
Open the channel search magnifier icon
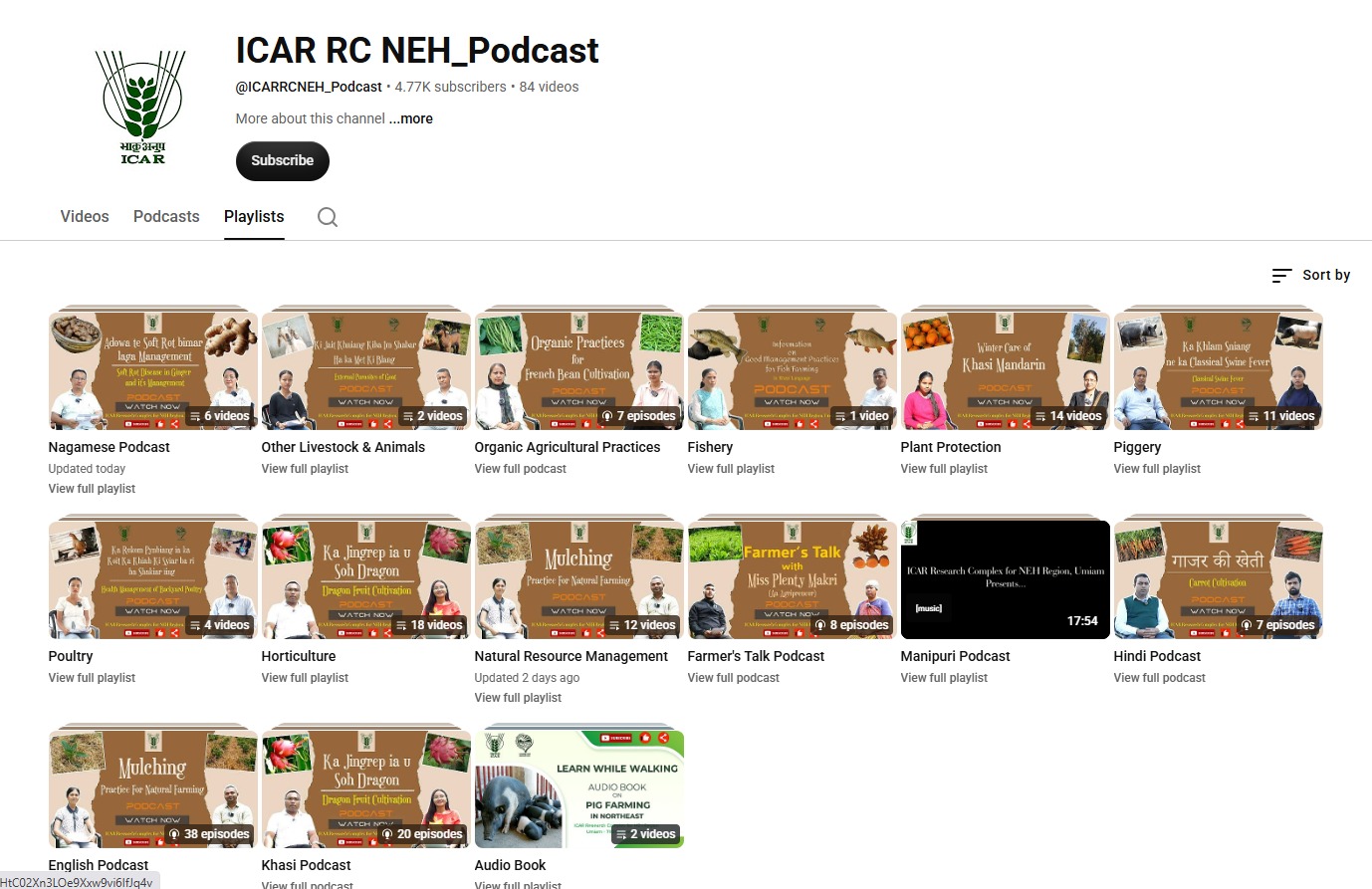328,217
